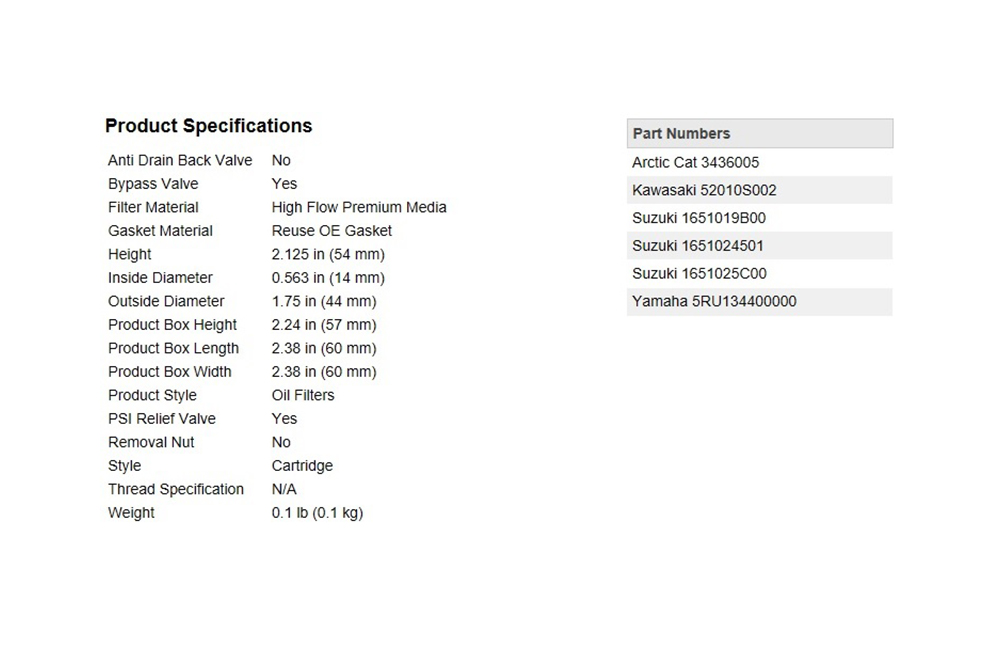Viewport: 1000px width, 650px height.
Task: Click the Anti Drain Back Valve label
Action: point(180,160)
